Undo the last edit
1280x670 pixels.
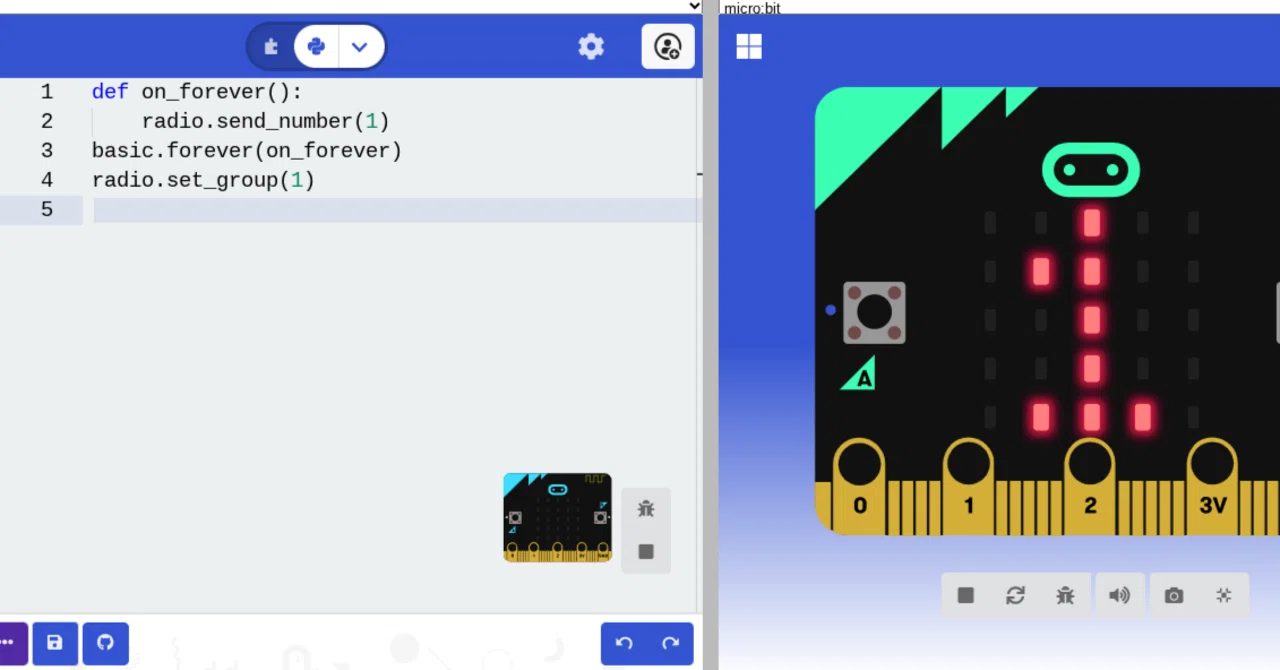624,643
